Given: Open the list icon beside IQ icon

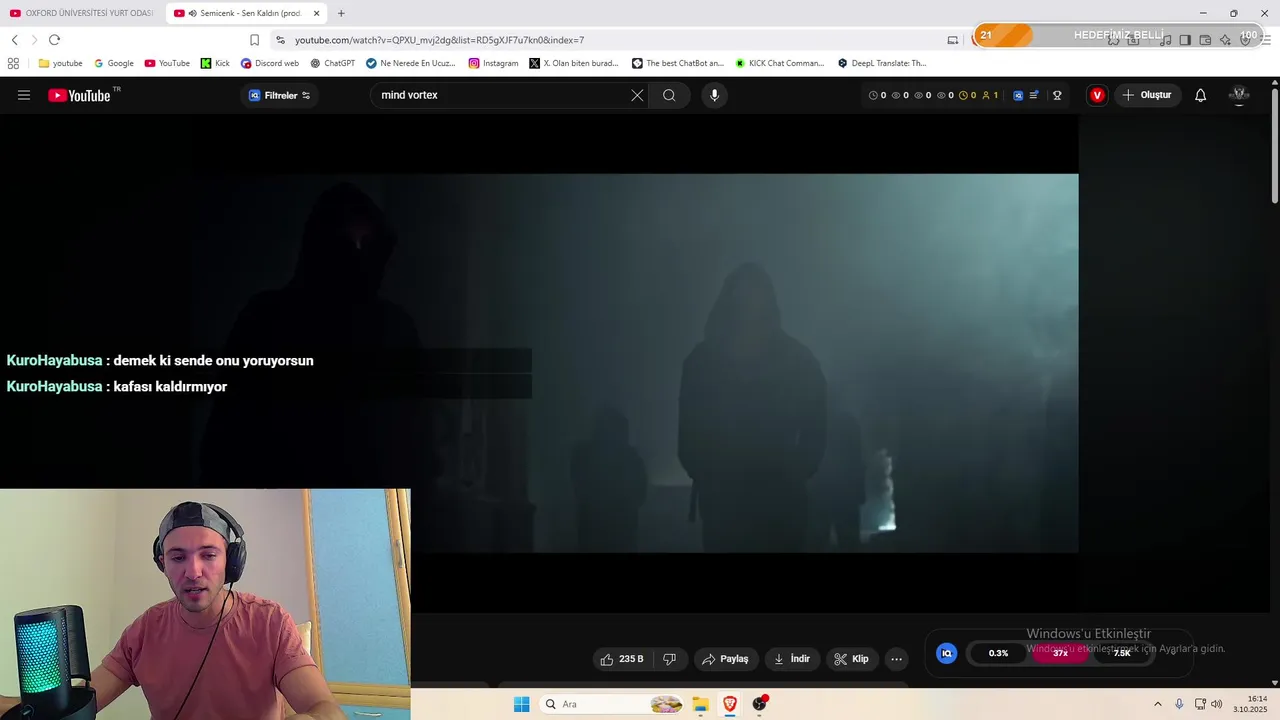Looking at the screenshot, I should 1034,95.
